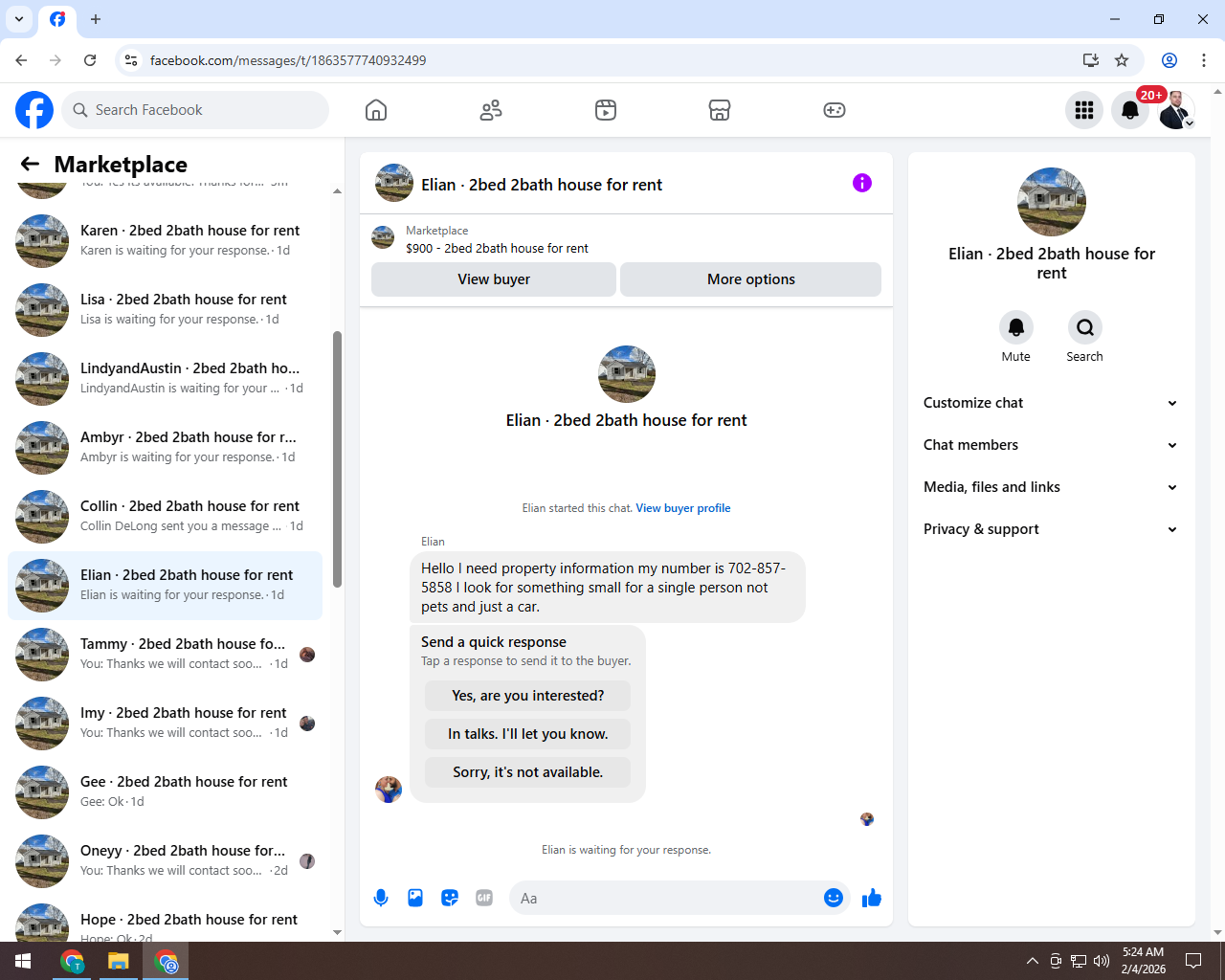
Task: Send 'Yes, are you interested?' quick response
Action: (x=528, y=696)
